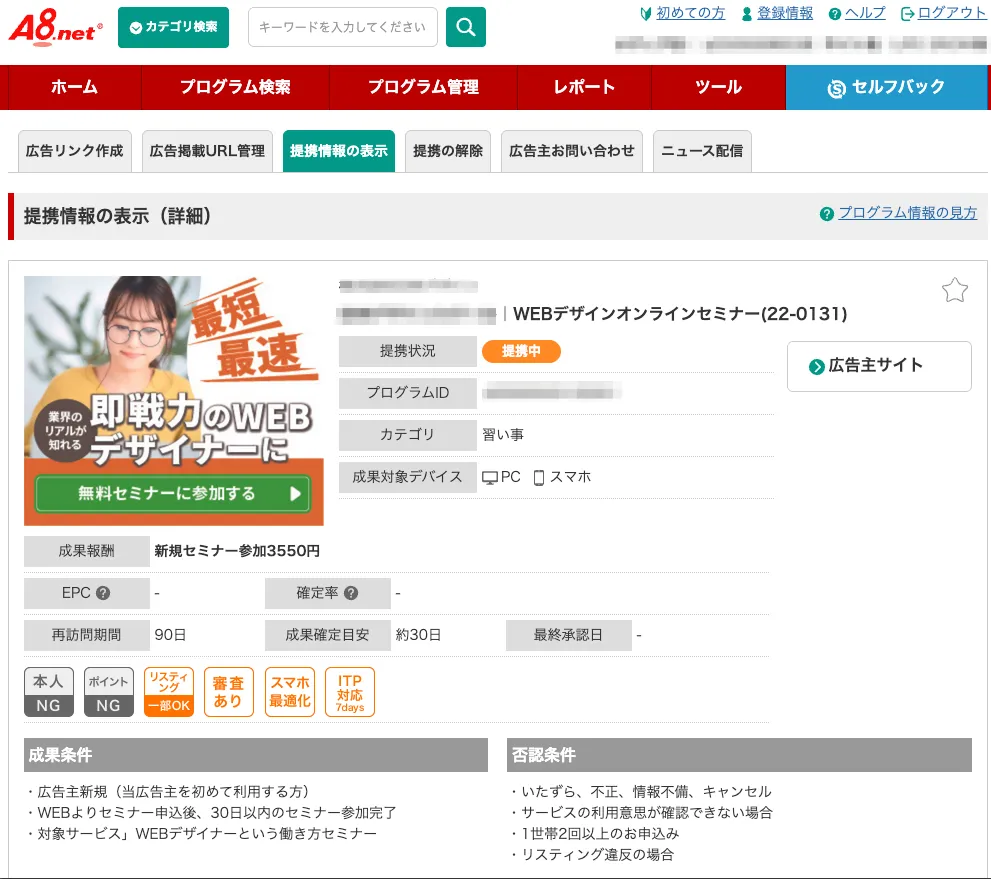Open the レポート menu
991x879 pixels.
click(x=583, y=88)
